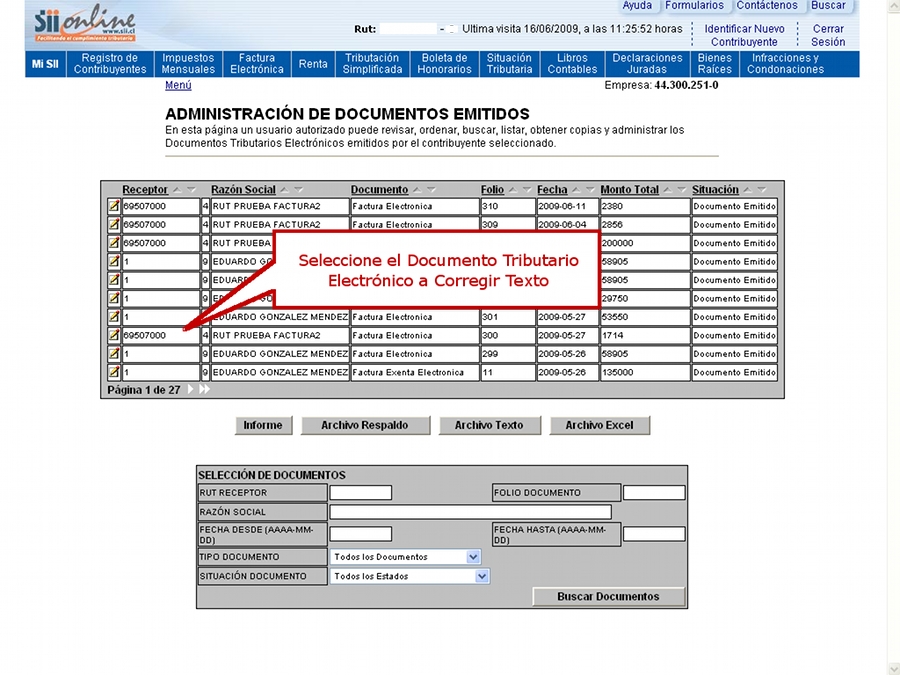Open Infracciones y Condonaciones menu
Screen dimensions: 900x675
click(786, 64)
